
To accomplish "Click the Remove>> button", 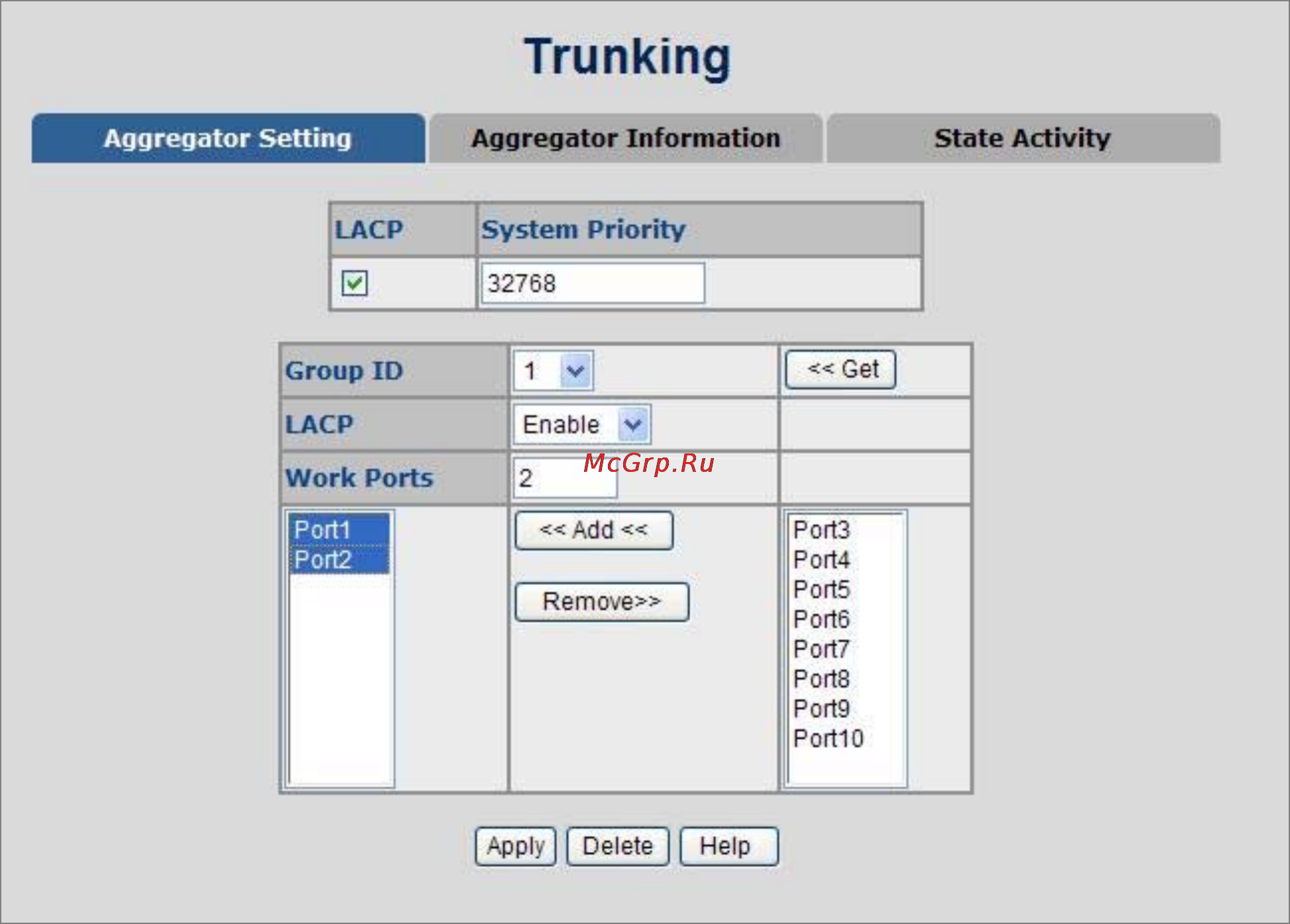I will pyautogui.click(x=602, y=602).
